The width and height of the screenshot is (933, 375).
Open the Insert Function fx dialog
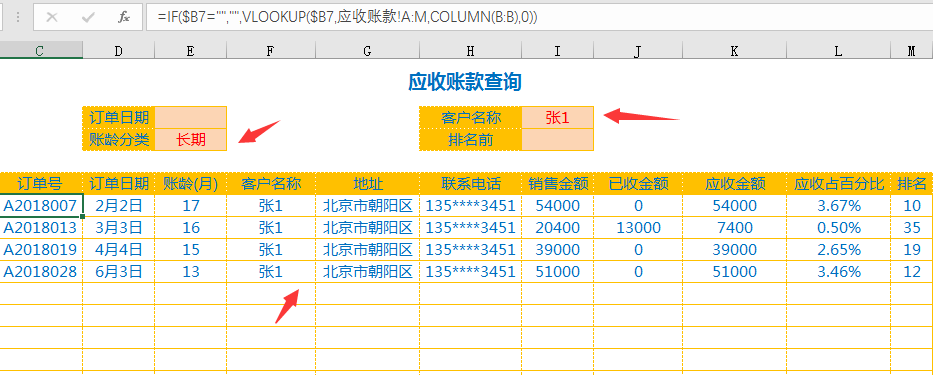[x=124, y=17]
